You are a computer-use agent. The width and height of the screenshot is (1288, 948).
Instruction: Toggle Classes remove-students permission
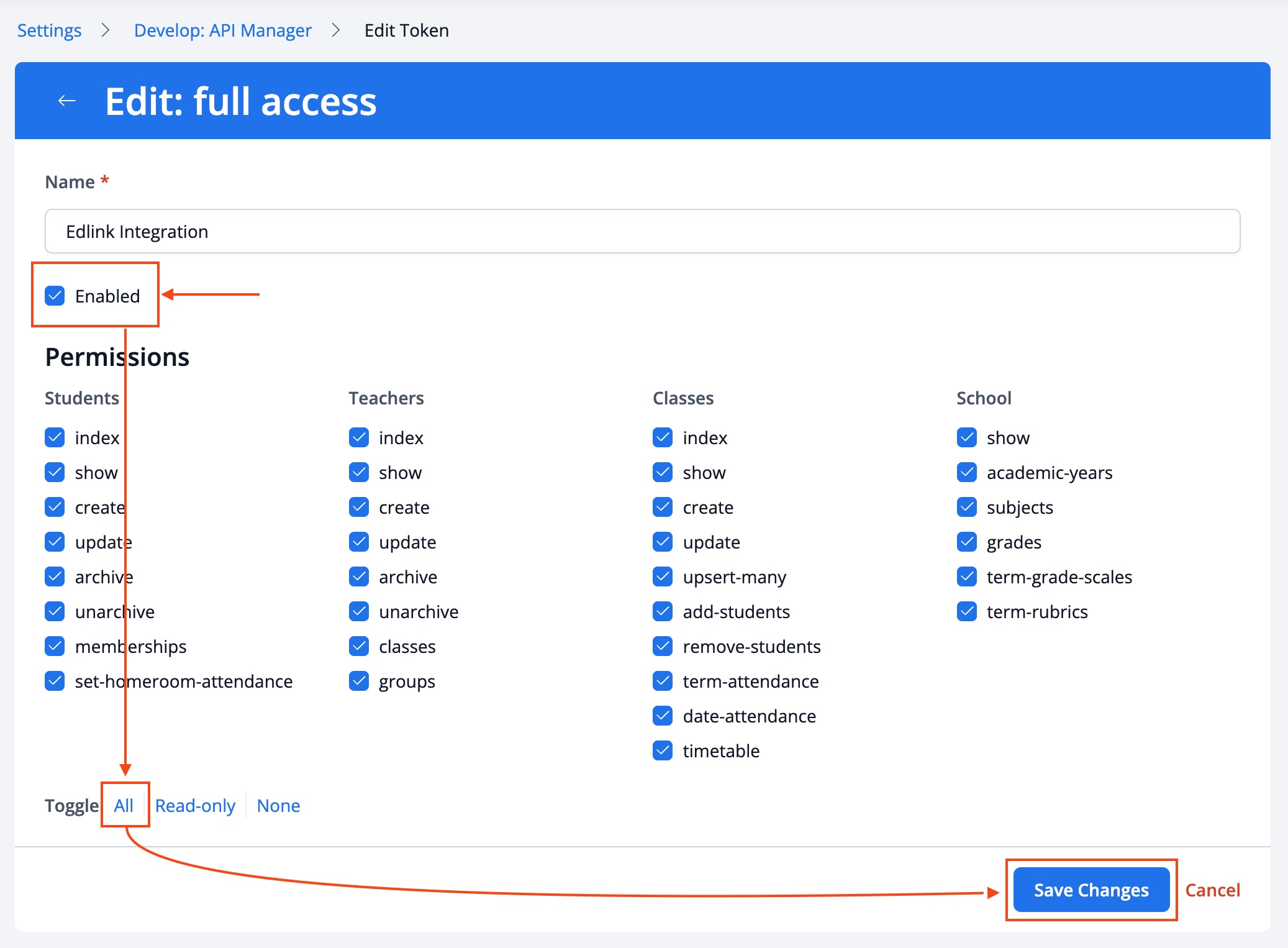663,647
